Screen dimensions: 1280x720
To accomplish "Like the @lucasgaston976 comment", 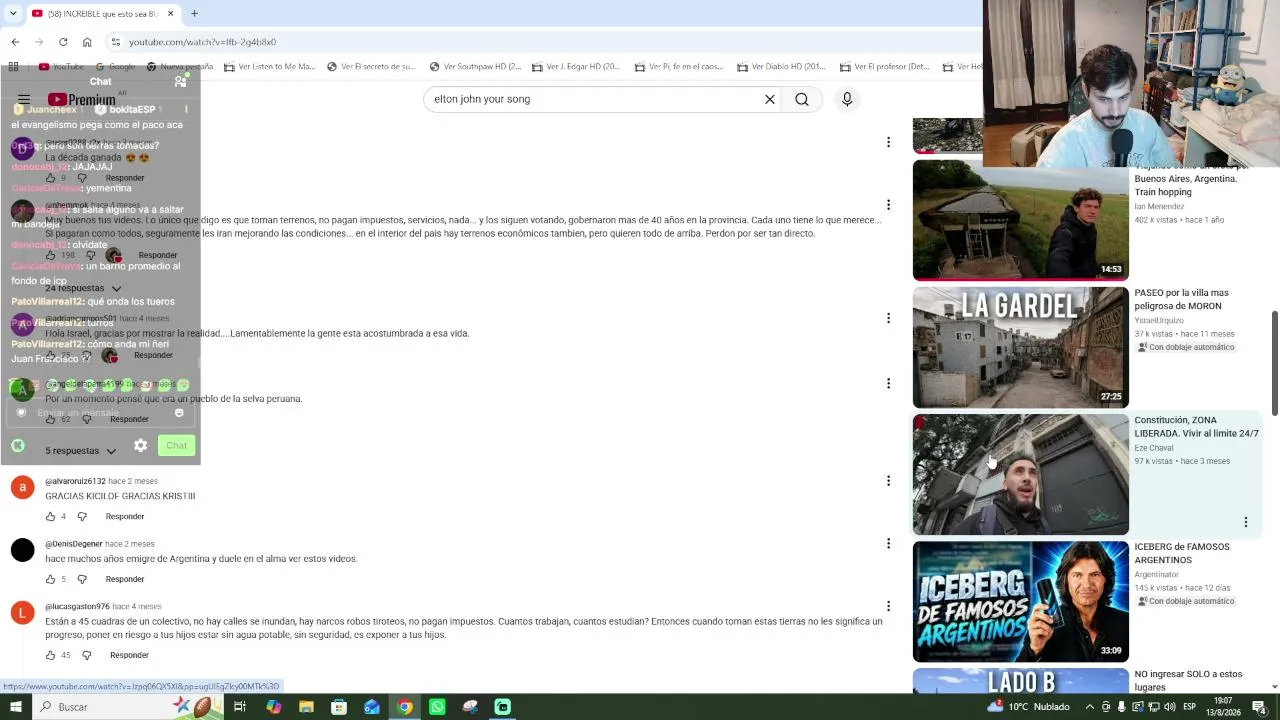I will [x=50, y=655].
